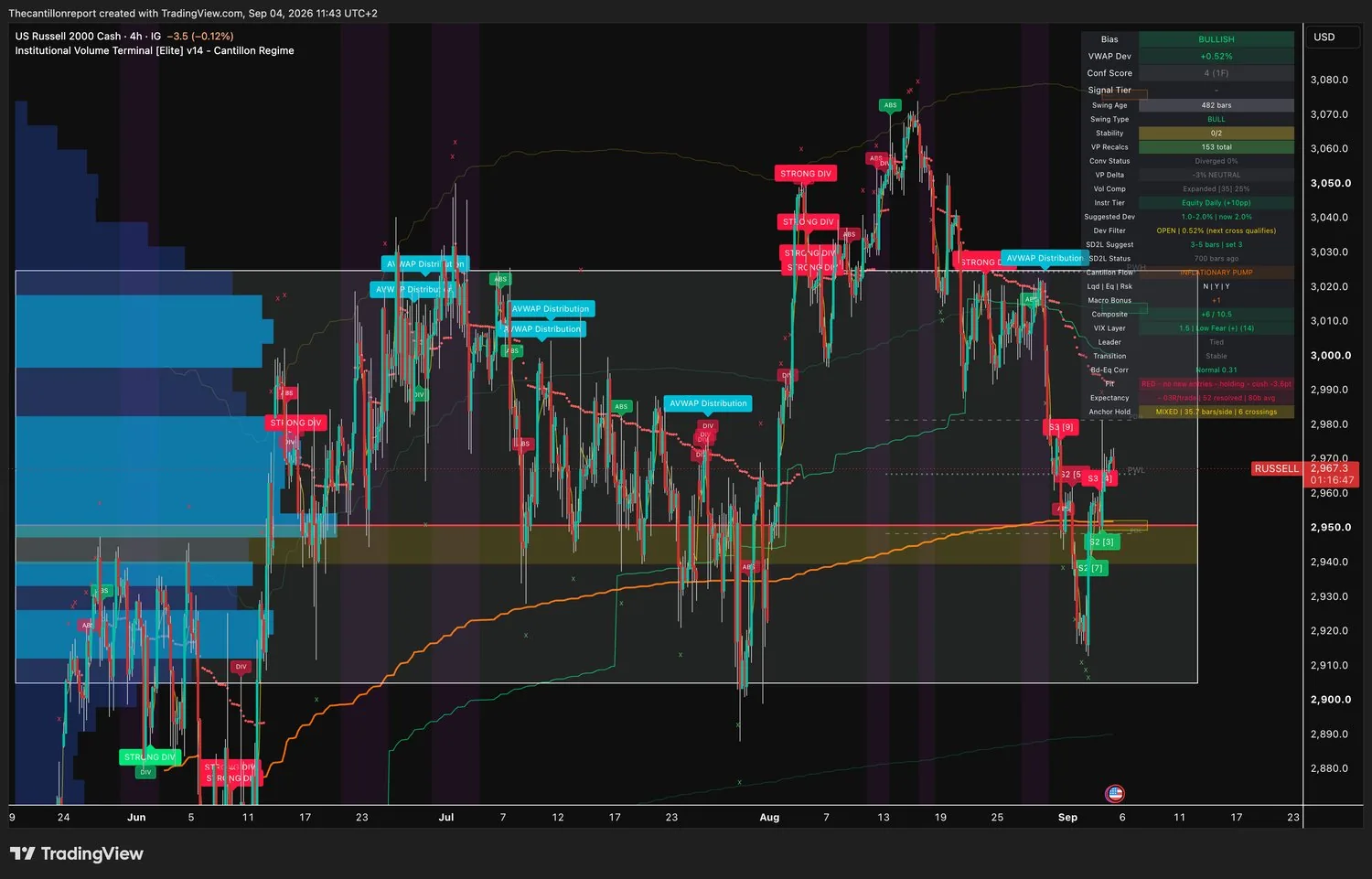Click the Bd-Eq Corr value Normal 0.31
Image resolution: width=1372 pixels, height=879 pixels.
(1217, 370)
